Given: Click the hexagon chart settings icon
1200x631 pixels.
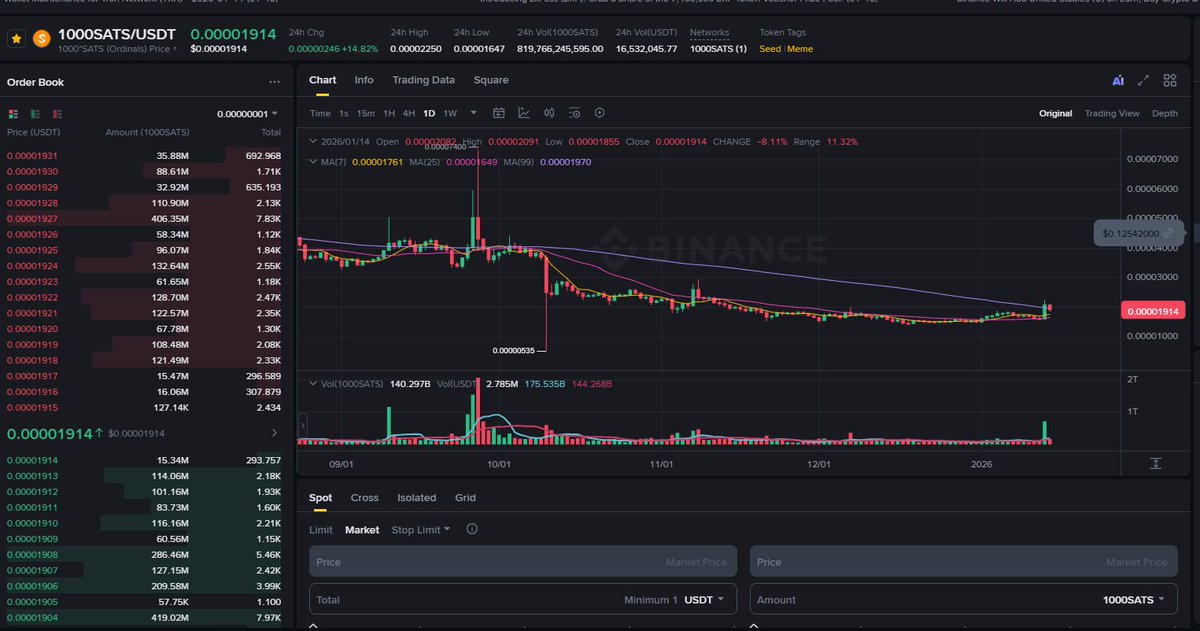Looking at the screenshot, I should pos(599,113).
